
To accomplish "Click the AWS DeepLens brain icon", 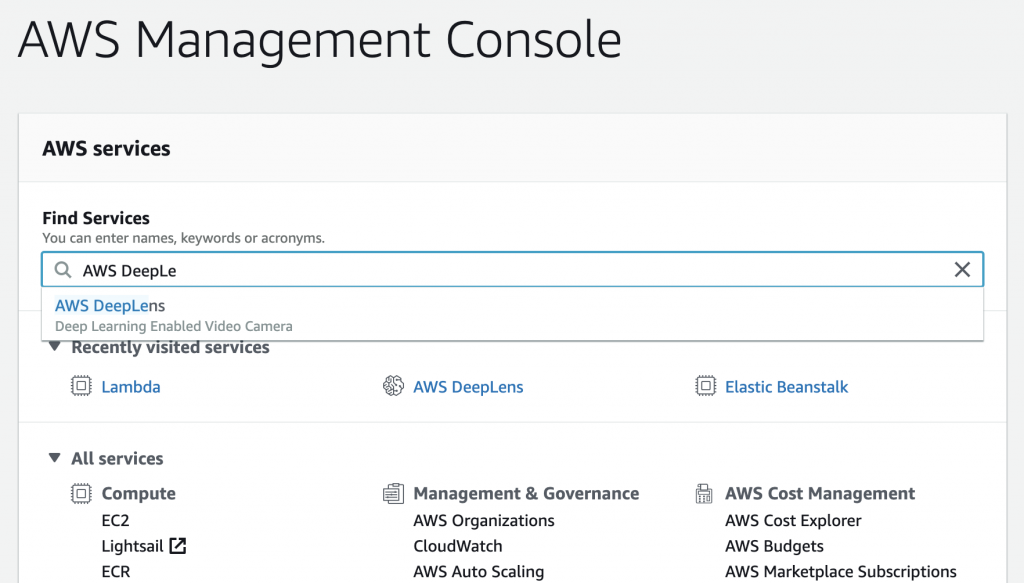I will click(x=393, y=386).
